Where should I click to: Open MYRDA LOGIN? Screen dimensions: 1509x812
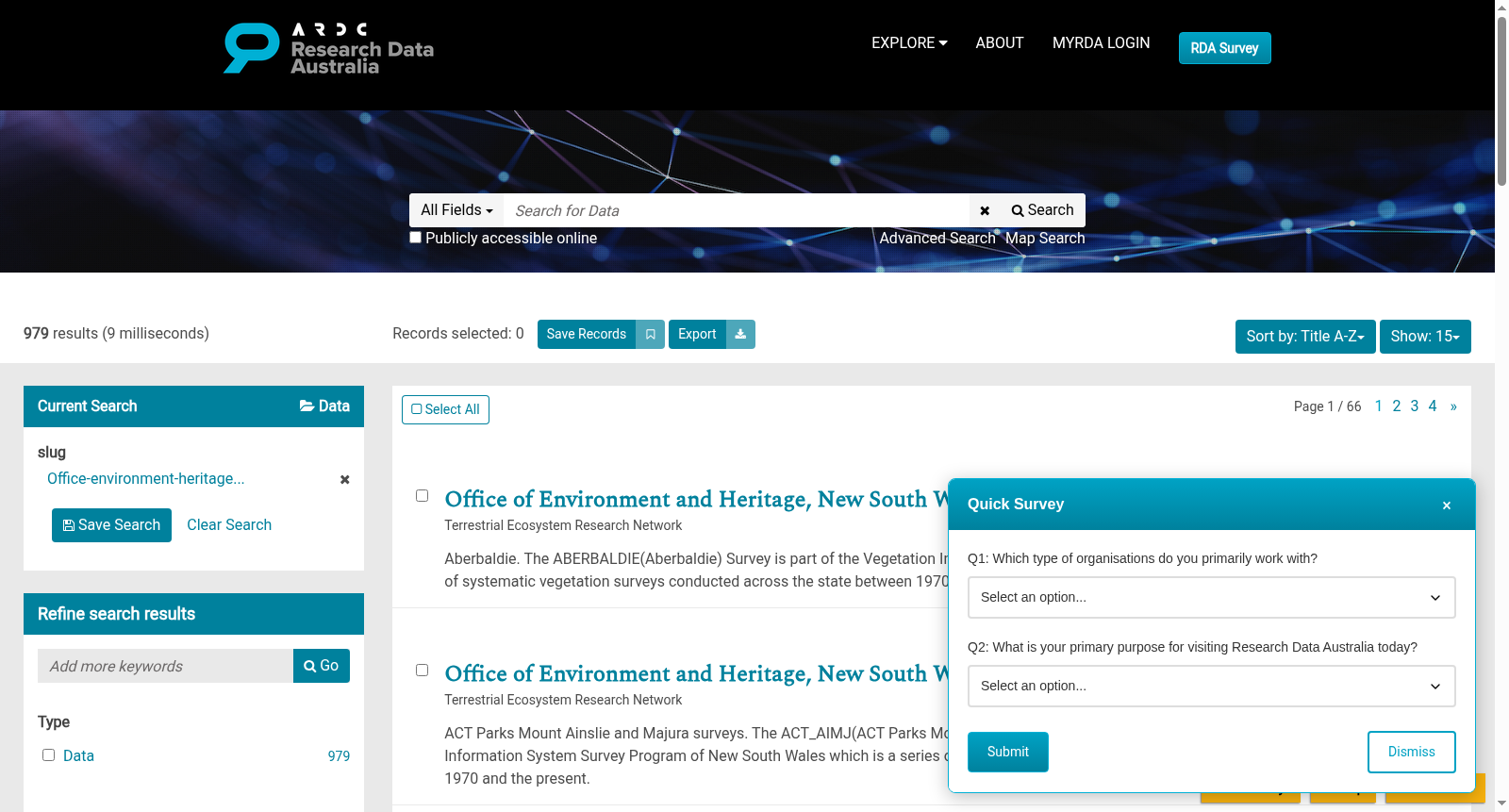tap(1102, 43)
